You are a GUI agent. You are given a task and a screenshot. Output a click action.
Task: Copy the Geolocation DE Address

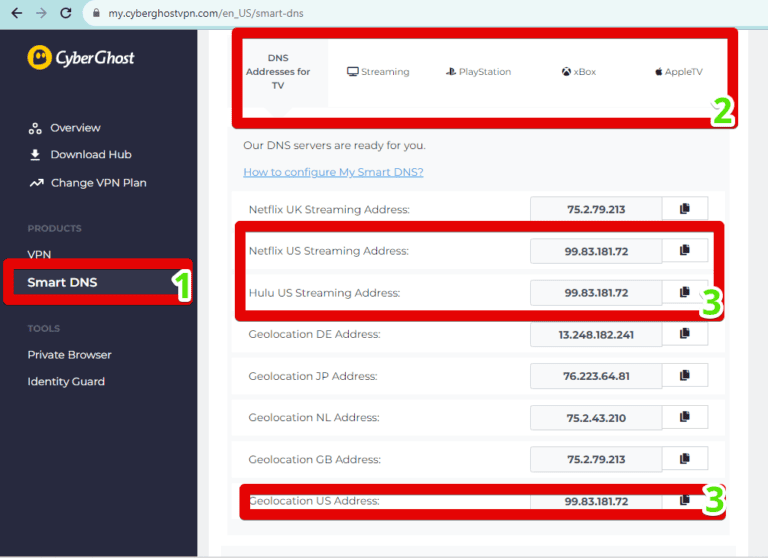(685, 334)
